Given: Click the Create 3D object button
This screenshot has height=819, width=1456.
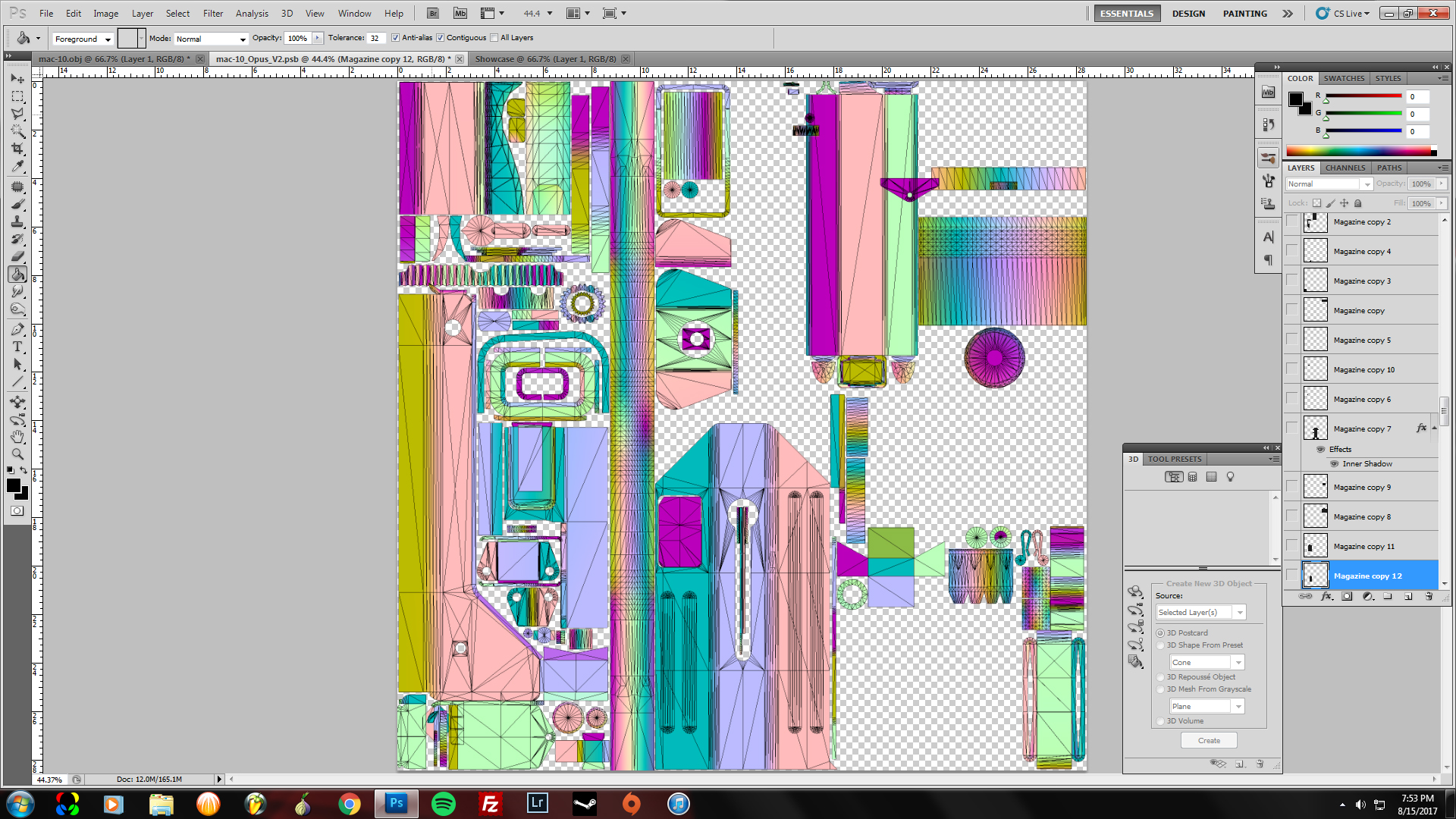Looking at the screenshot, I should (x=1209, y=740).
